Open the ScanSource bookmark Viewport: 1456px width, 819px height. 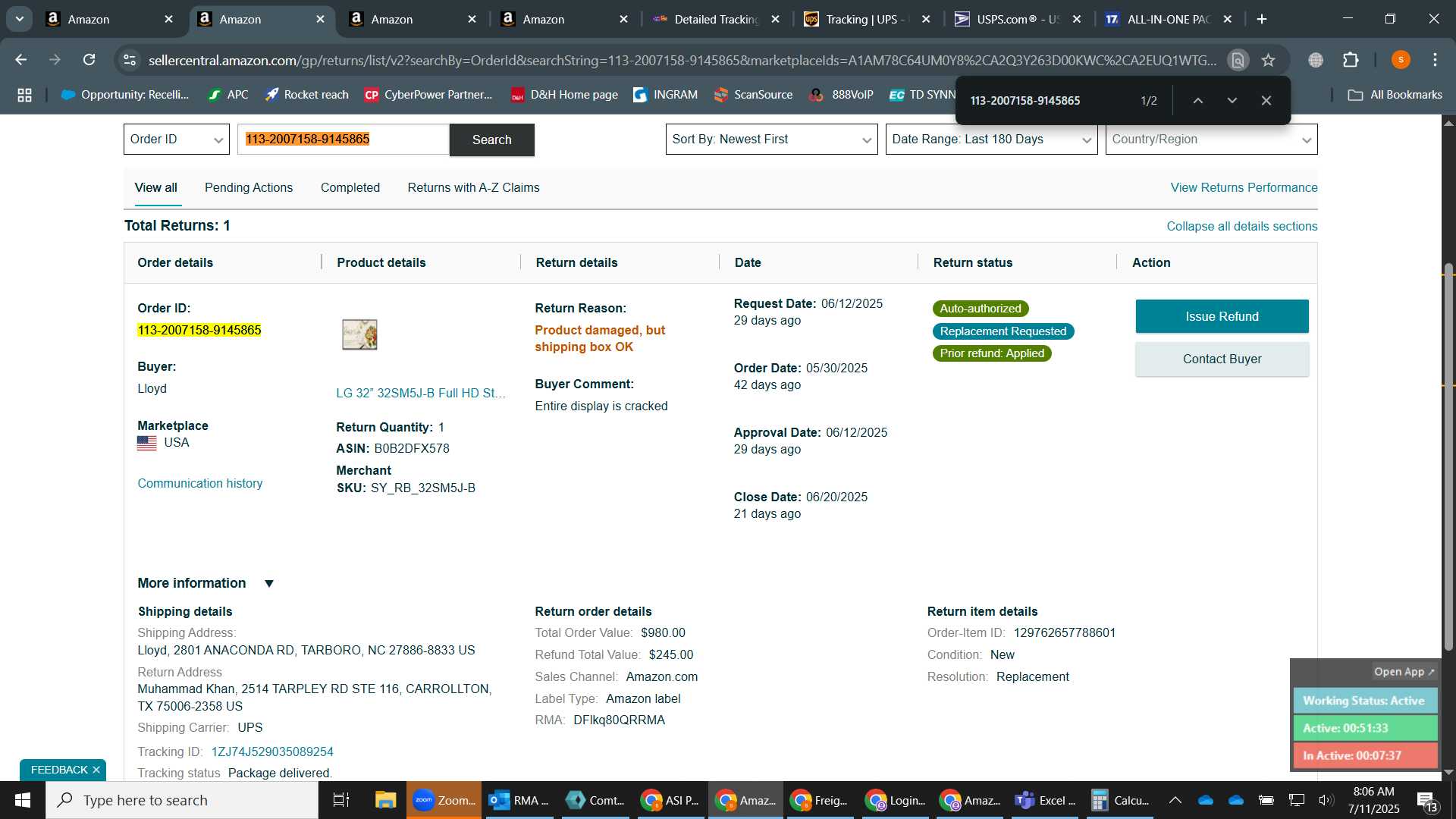coord(753,95)
